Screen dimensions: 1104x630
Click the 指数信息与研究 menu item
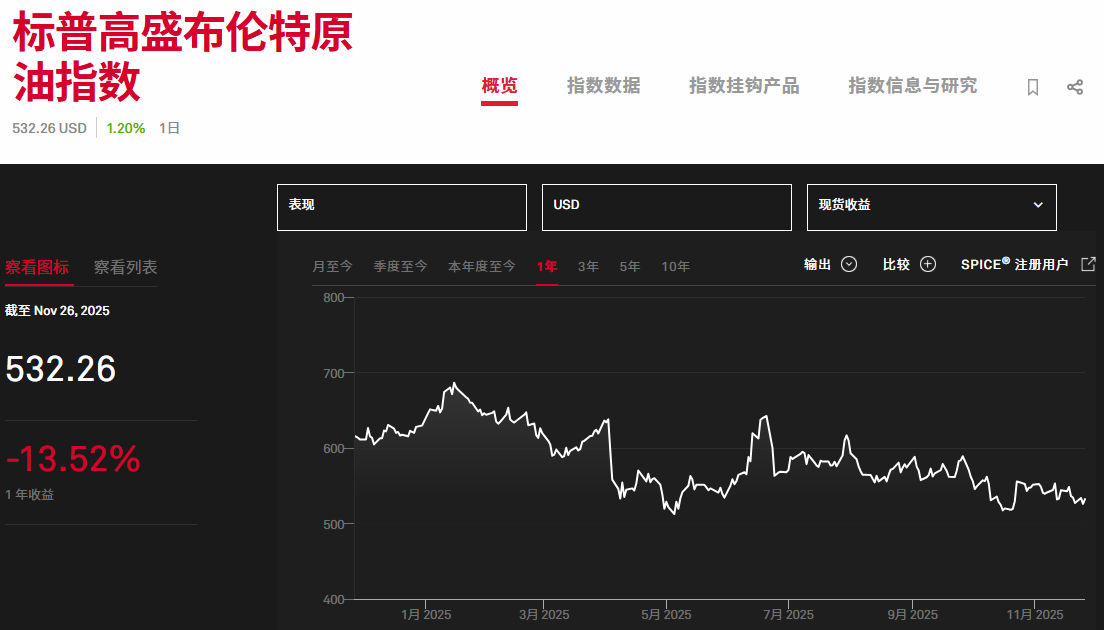912,86
